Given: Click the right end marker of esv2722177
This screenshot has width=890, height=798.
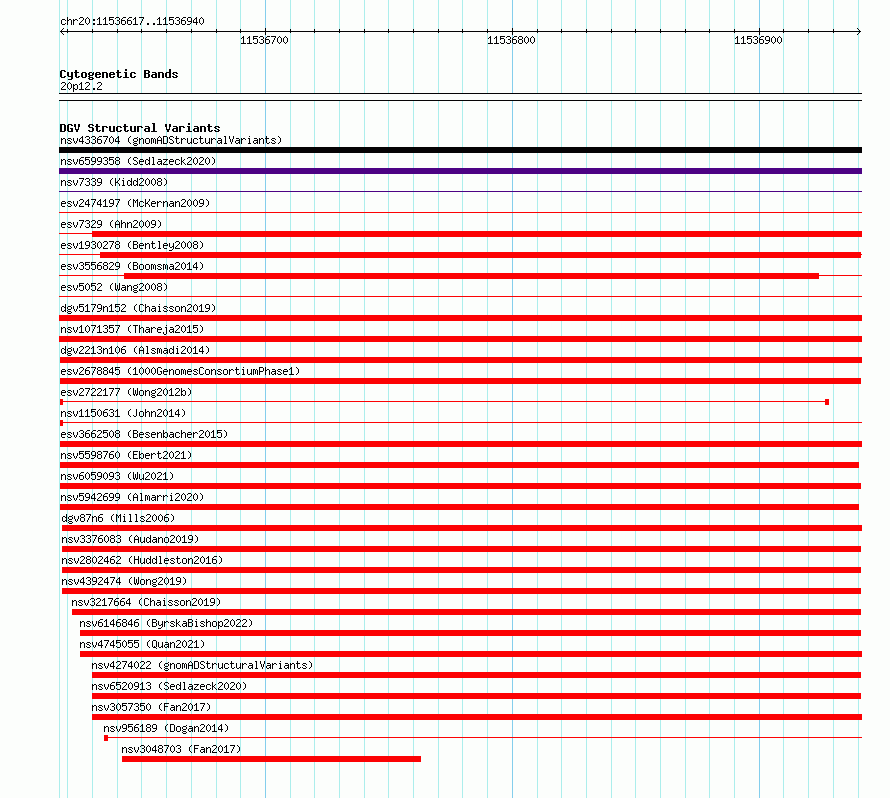Looking at the screenshot, I should (827, 402).
